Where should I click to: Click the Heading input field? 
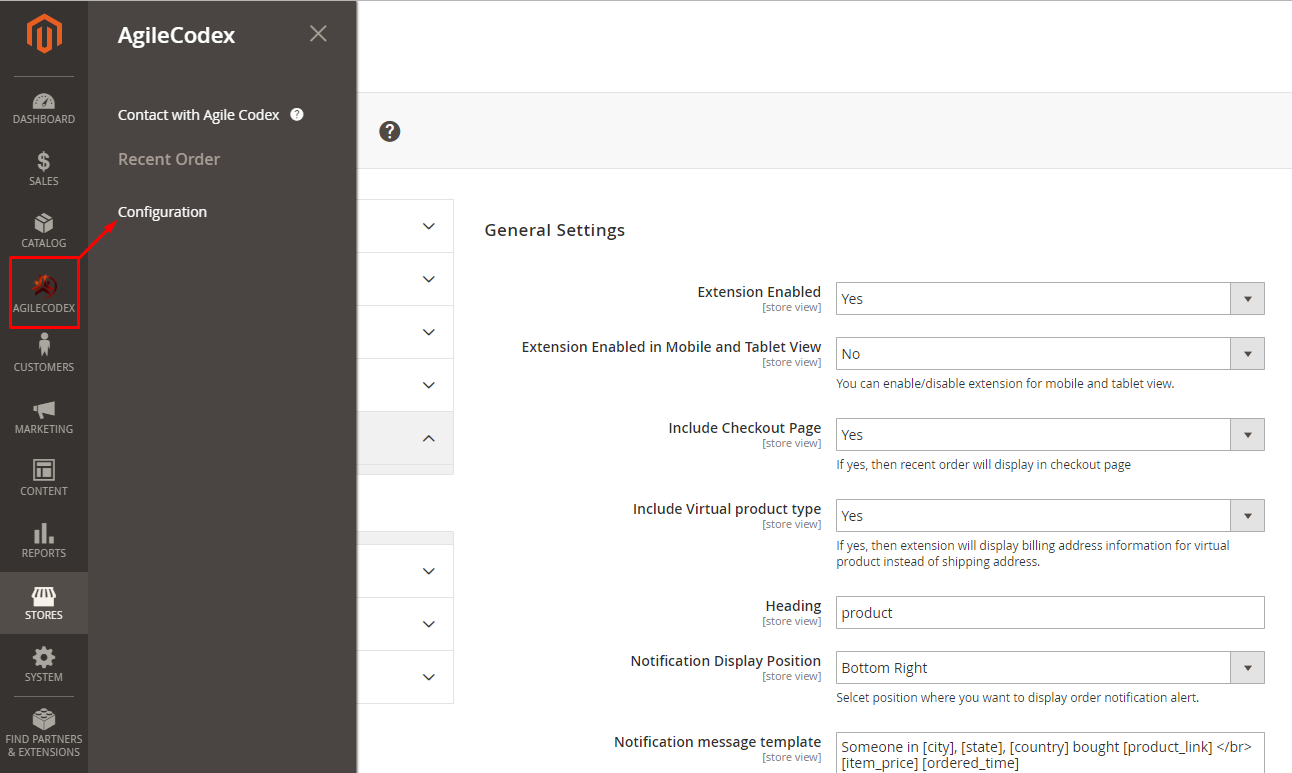pyautogui.click(x=1050, y=613)
